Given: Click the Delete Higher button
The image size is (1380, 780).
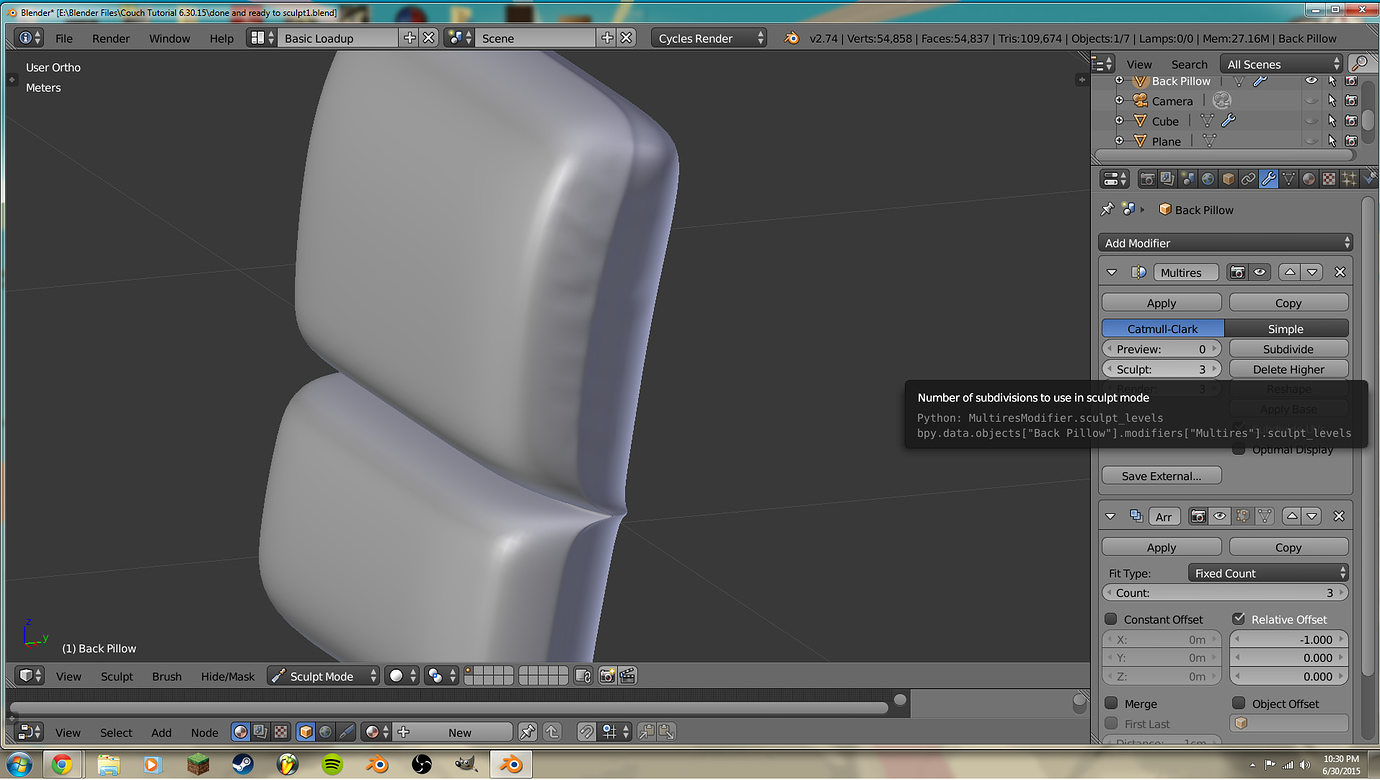Looking at the screenshot, I should (1289, 369).
